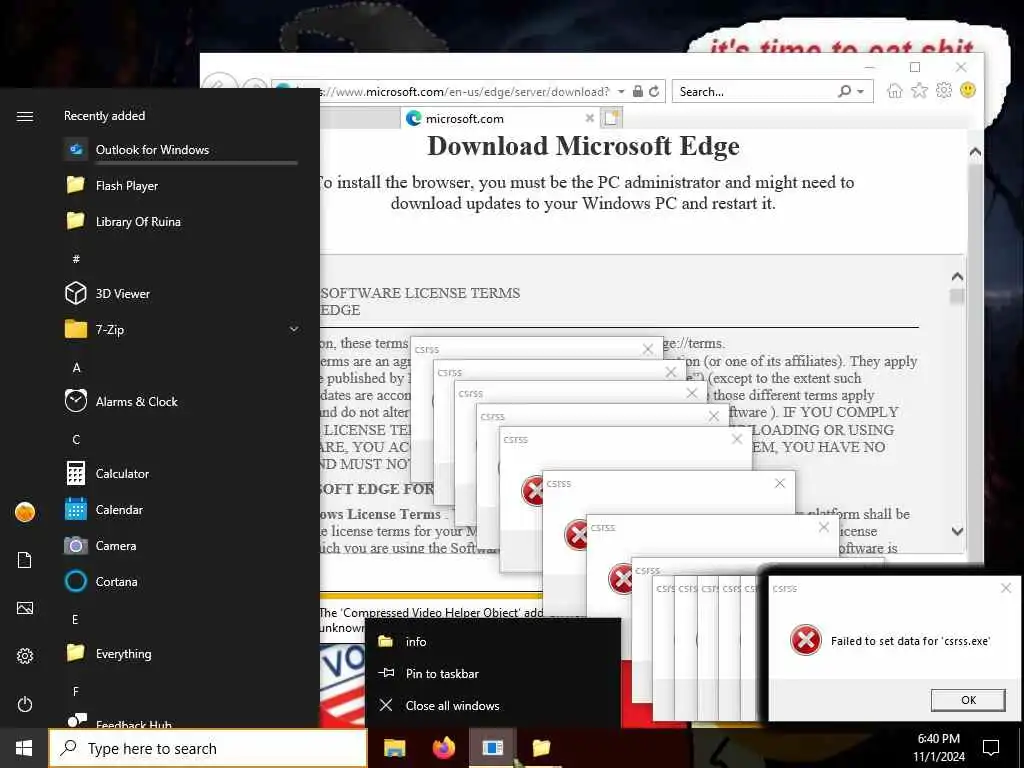Click the page scrollbar up arrow

point(975,152)
